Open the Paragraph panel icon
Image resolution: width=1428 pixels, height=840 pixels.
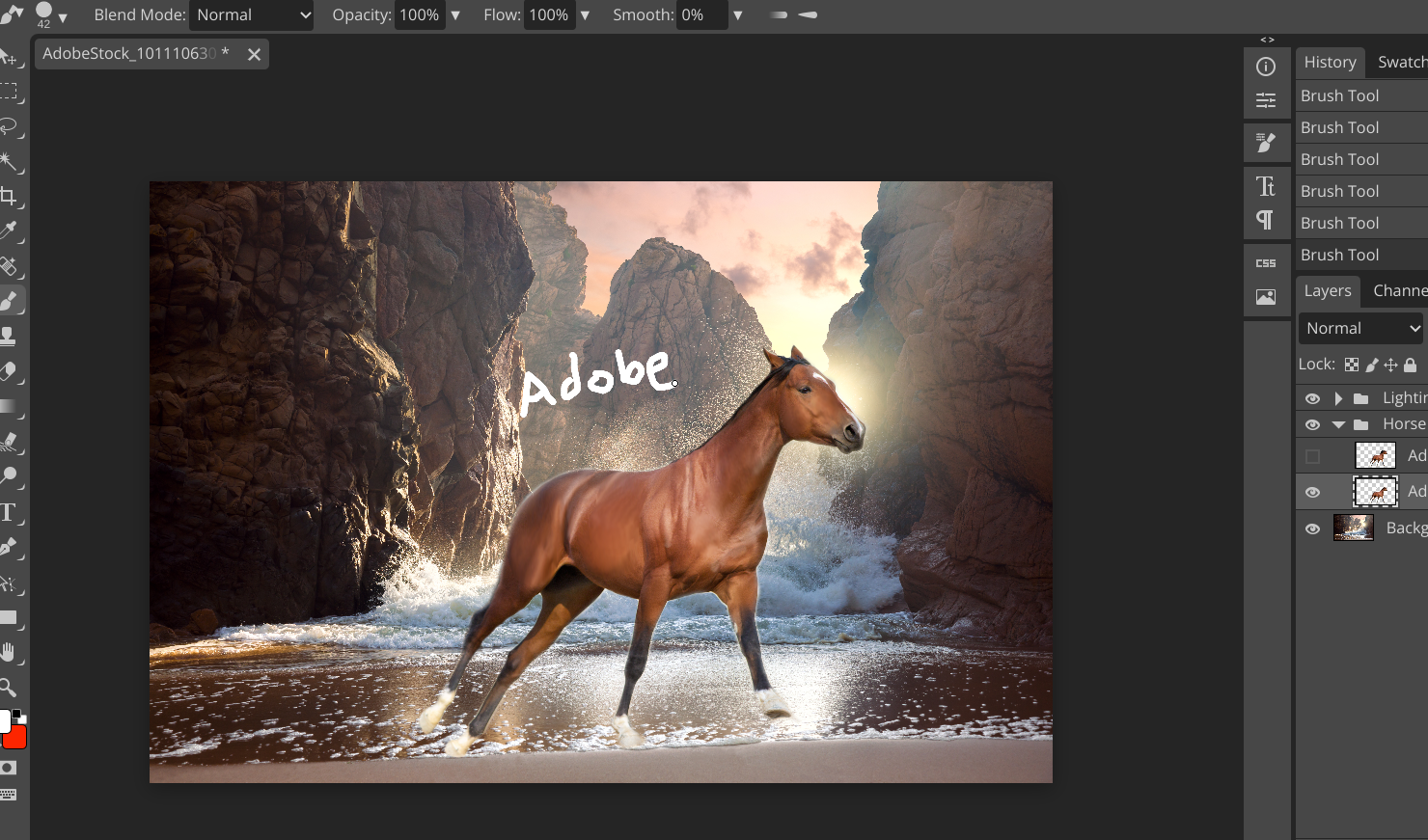[1266, 220]
